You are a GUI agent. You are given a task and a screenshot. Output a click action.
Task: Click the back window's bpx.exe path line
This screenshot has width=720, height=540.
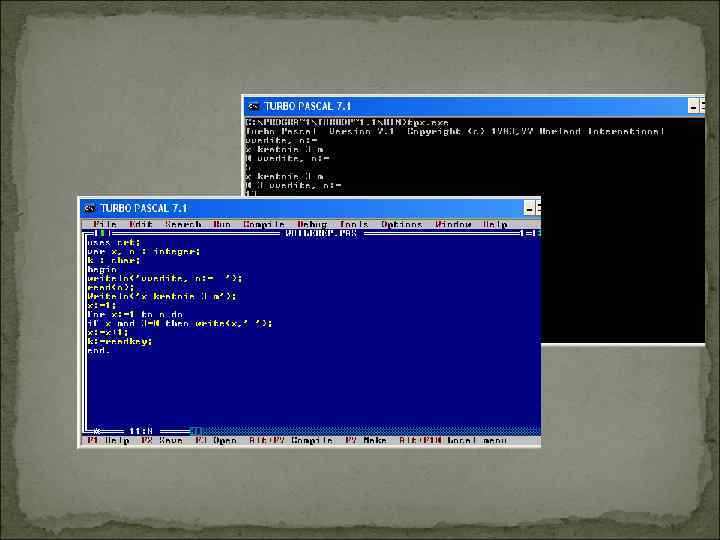click(x=347, y=123)
